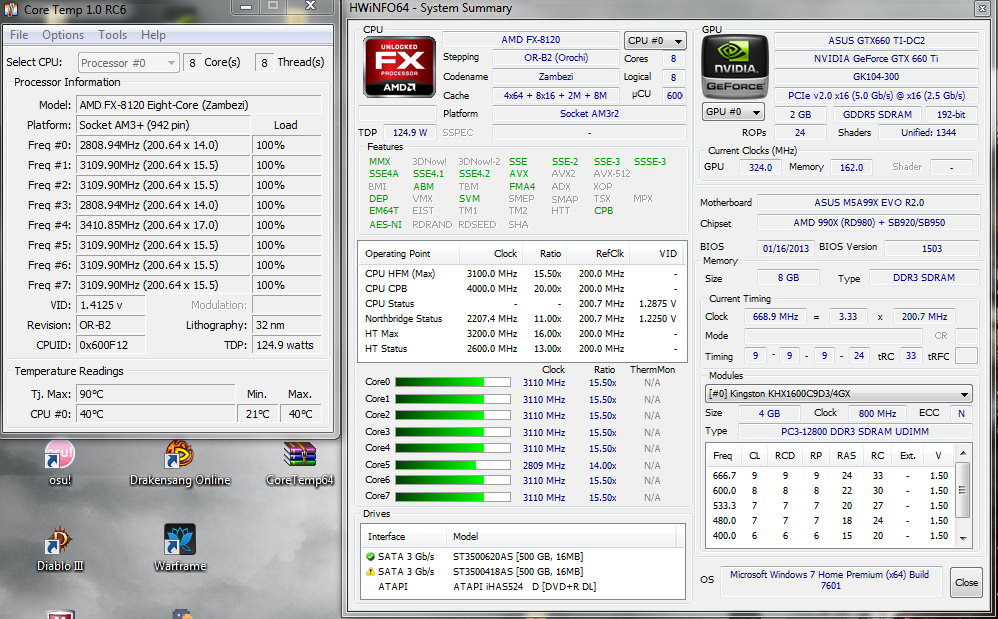Open the GPU #0 selector dropdown
998x619 pixels.
coord(733,112)
